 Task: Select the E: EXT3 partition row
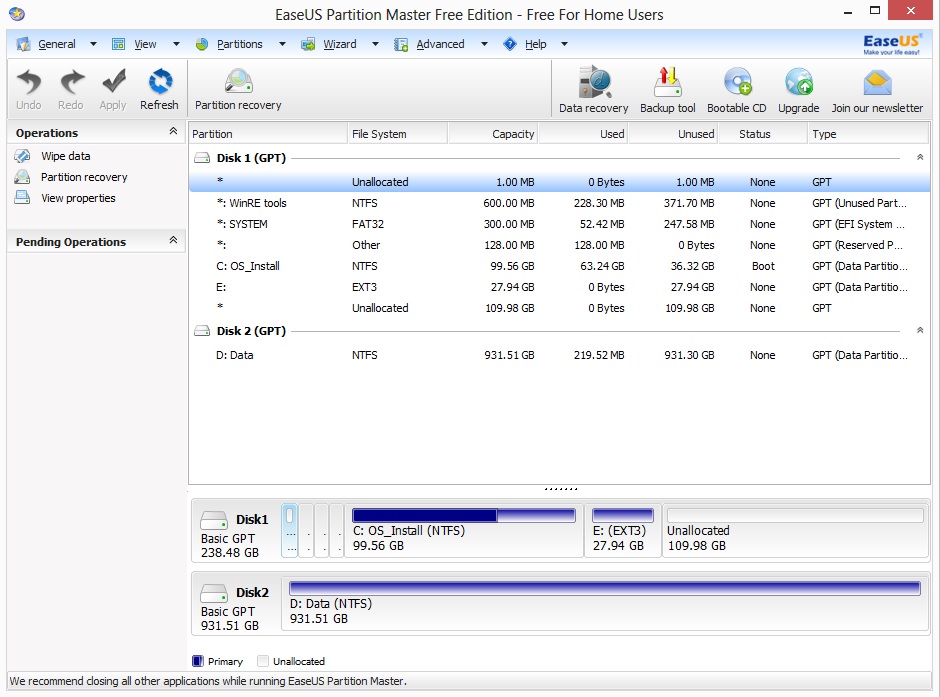click(559, 287)
